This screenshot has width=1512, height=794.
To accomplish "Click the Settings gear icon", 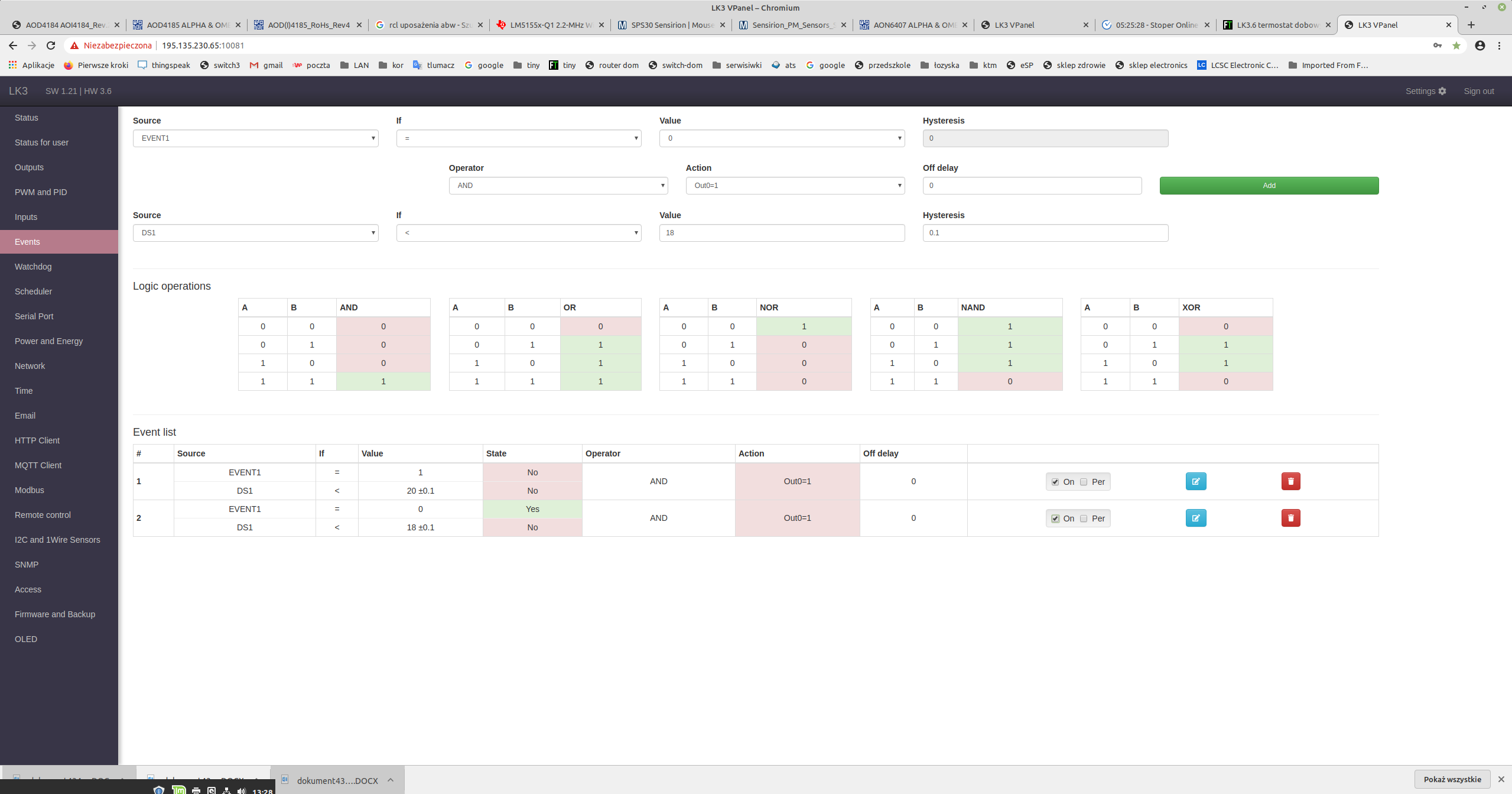I will click(x=1442, y=91).
